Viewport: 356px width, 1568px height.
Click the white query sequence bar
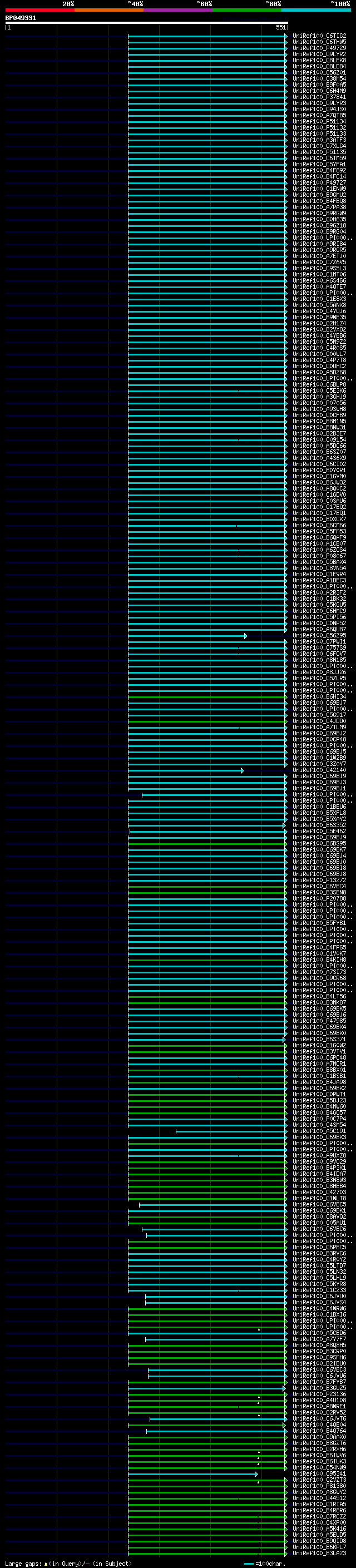147,23
